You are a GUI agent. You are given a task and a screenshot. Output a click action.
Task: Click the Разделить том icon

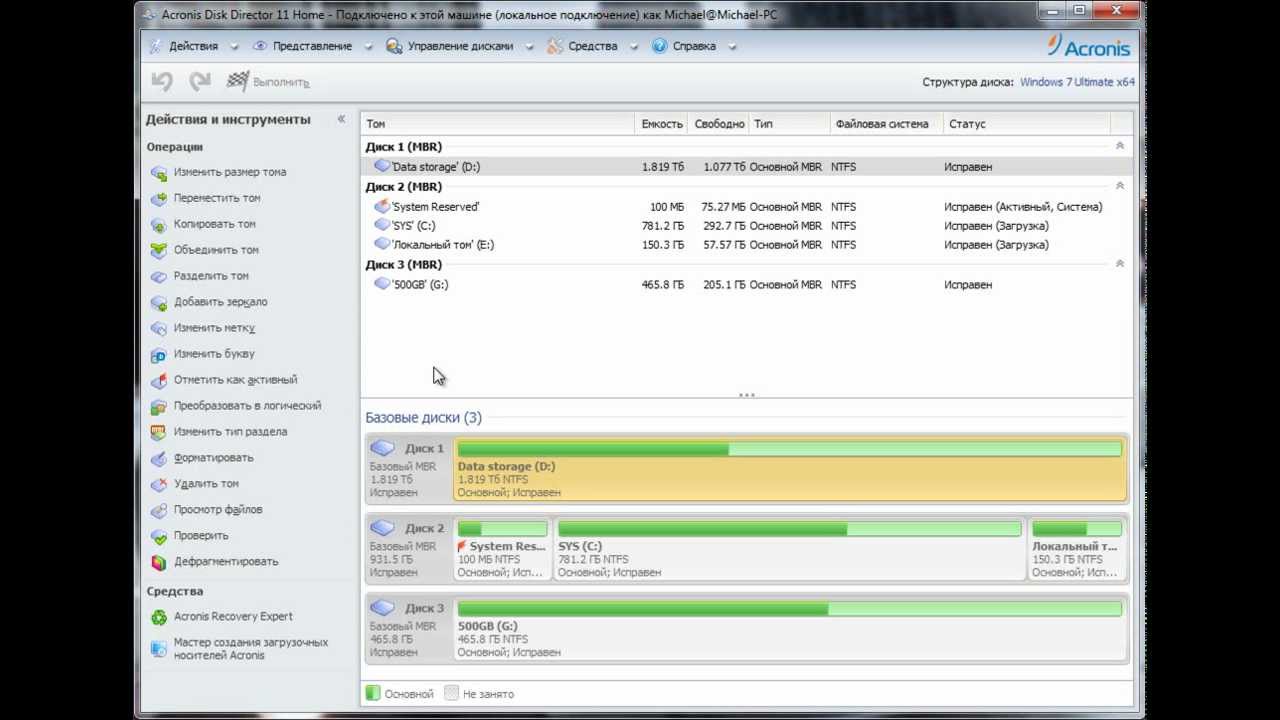point(158,276)
